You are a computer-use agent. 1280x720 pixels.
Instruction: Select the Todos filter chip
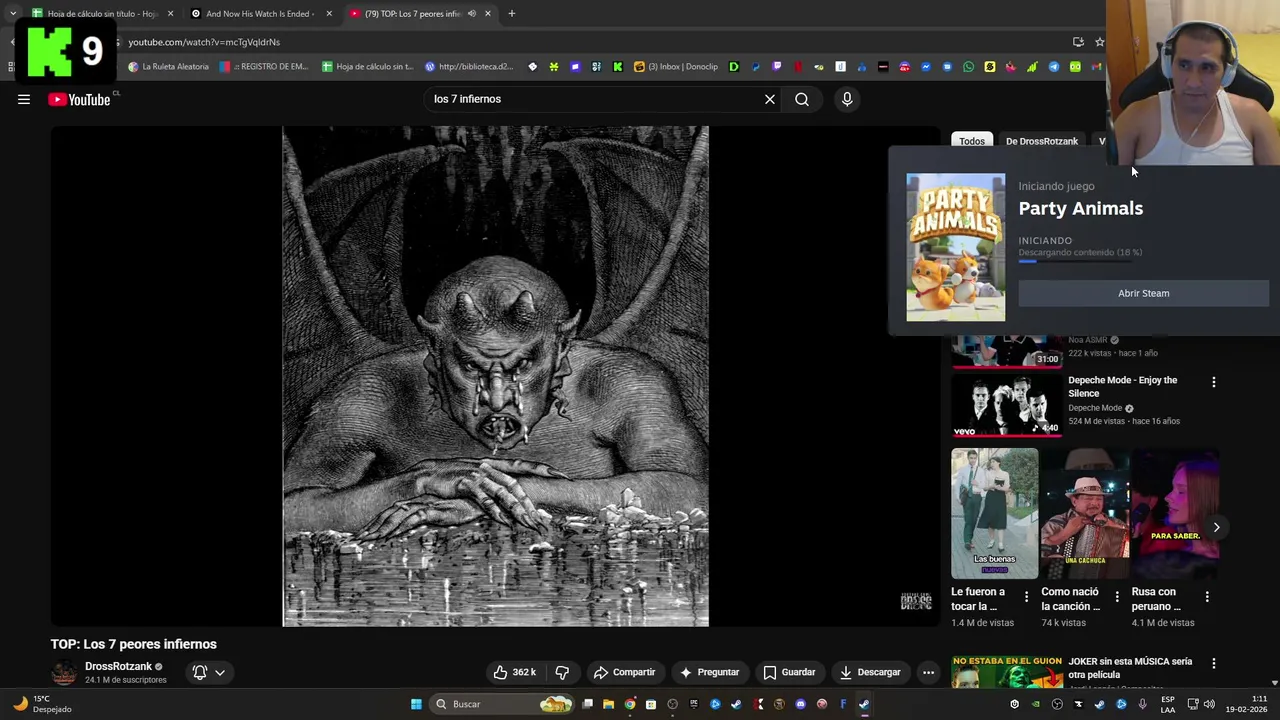pyautogui.click(x=972, y=141)
